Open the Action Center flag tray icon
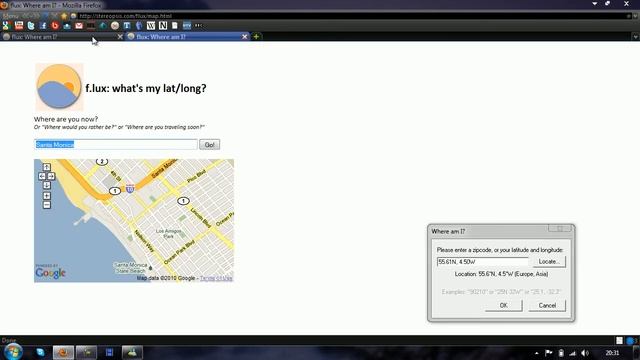The width and height of the screenshot is (640, 360). point(549,353)
